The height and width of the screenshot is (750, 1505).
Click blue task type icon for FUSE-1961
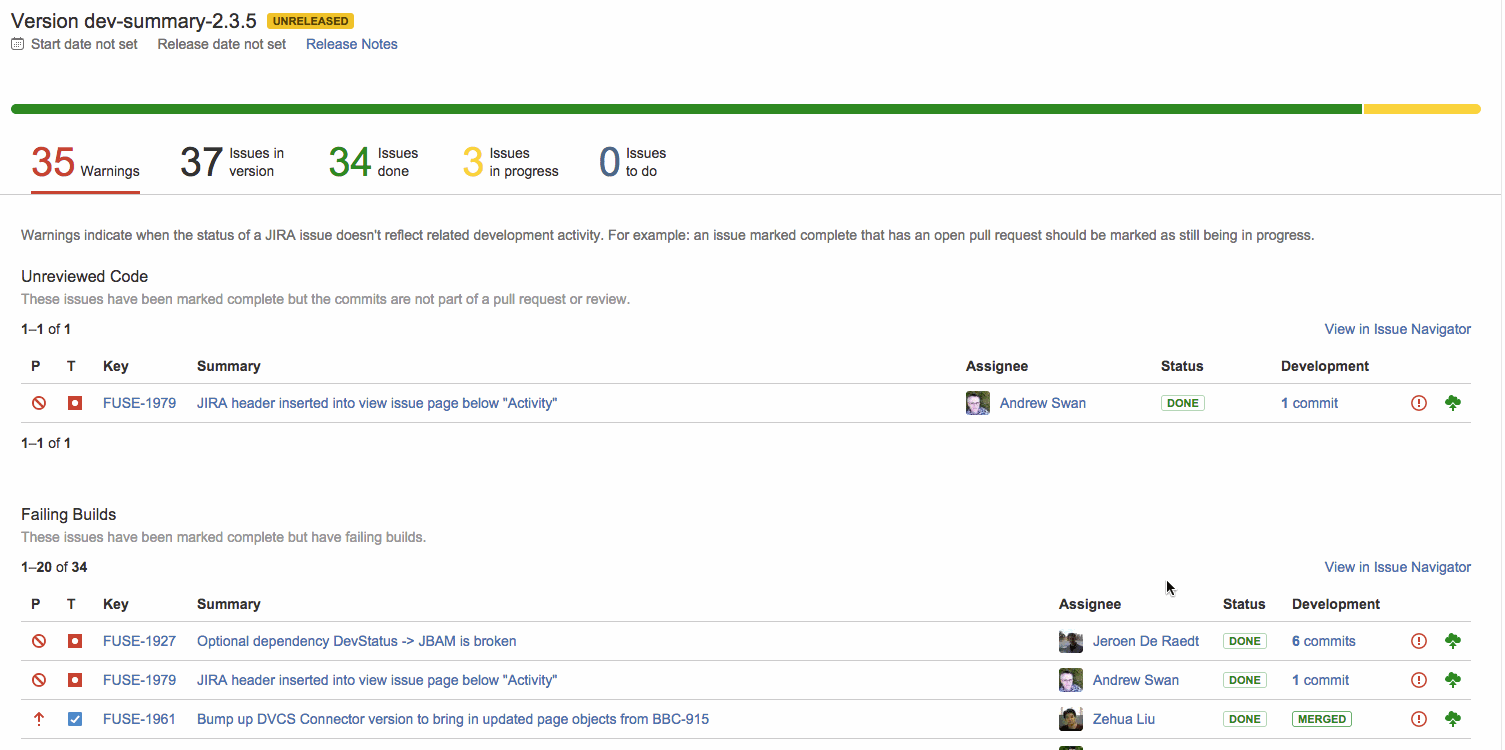point(75,719)
